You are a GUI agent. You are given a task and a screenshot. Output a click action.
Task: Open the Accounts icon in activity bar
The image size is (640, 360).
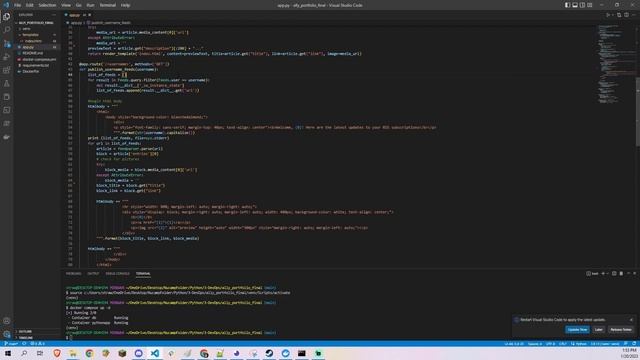click(7, 321)
